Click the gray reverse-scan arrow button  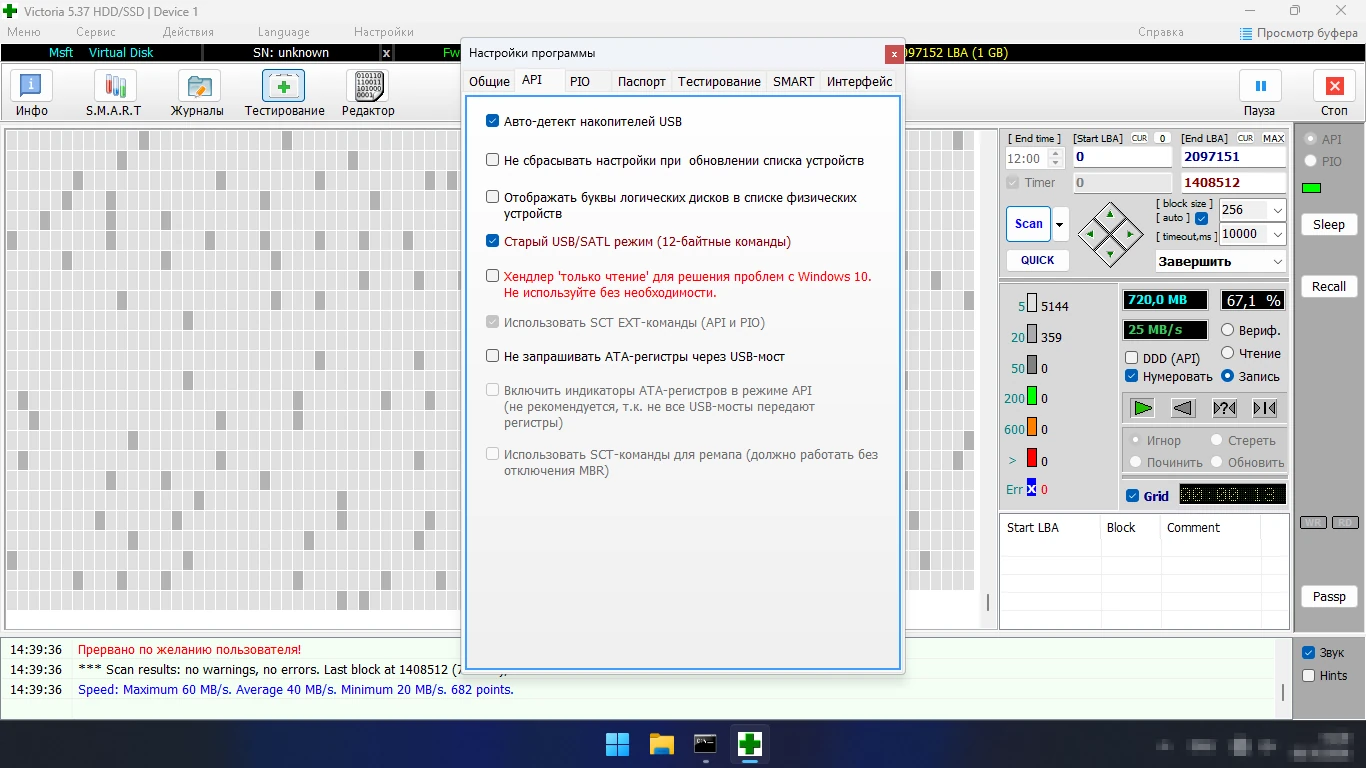pos(1183,408)
